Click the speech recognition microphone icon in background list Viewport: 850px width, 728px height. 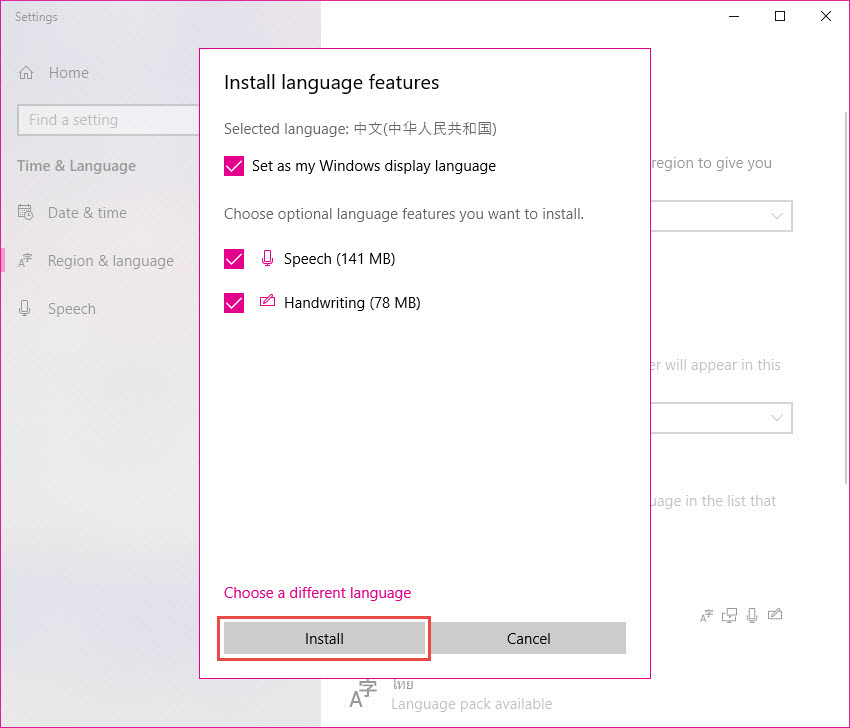coord(752,615)
